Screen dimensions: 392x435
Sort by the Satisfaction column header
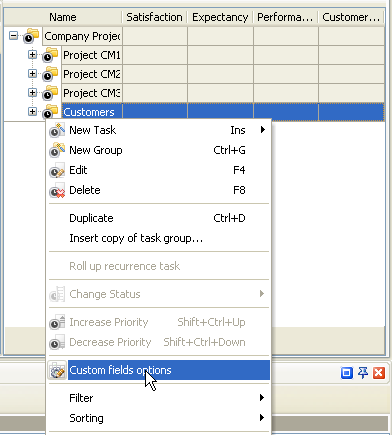point(155,17)
